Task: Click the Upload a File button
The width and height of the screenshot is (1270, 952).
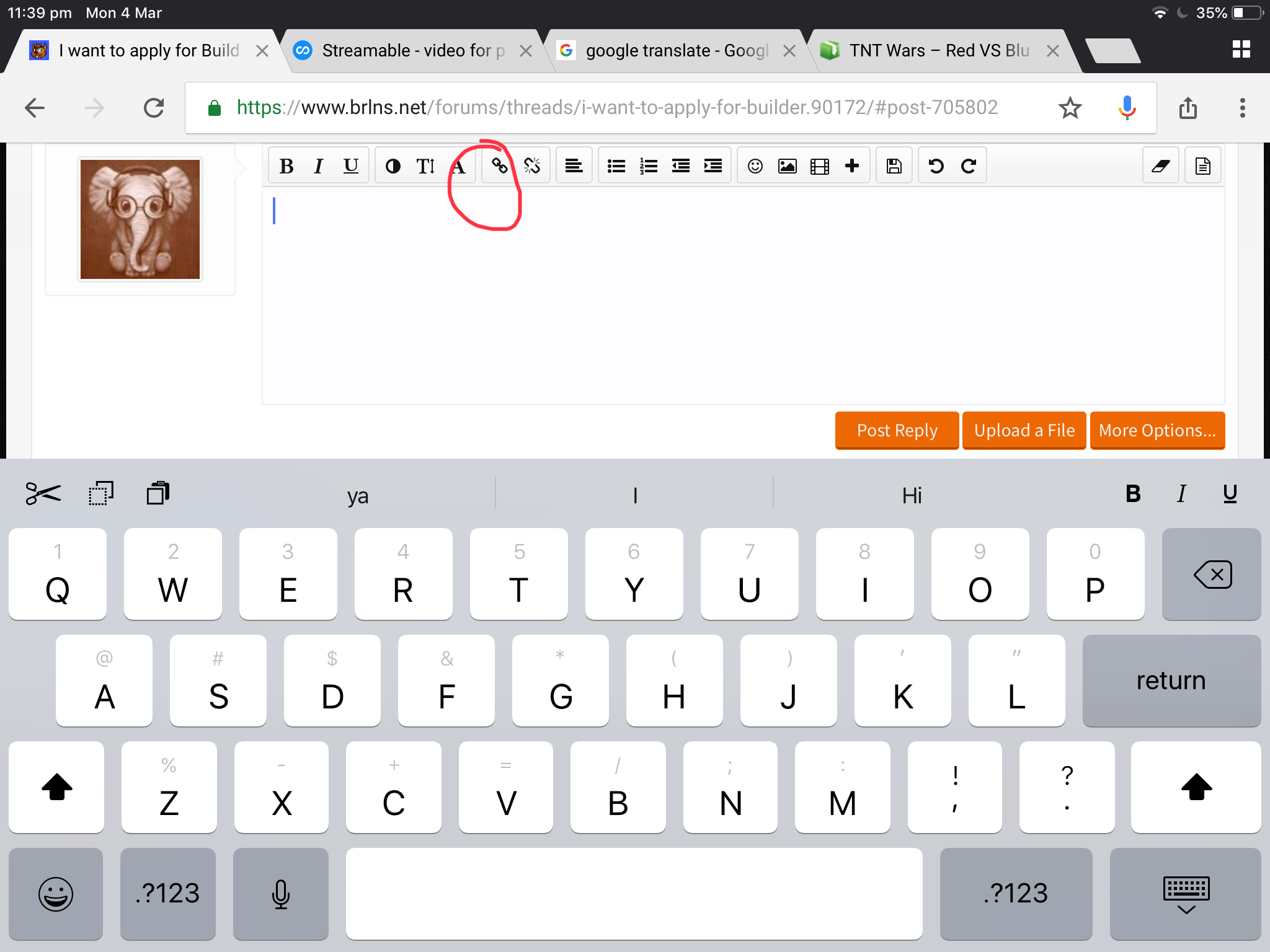Action: point(1024,430)
